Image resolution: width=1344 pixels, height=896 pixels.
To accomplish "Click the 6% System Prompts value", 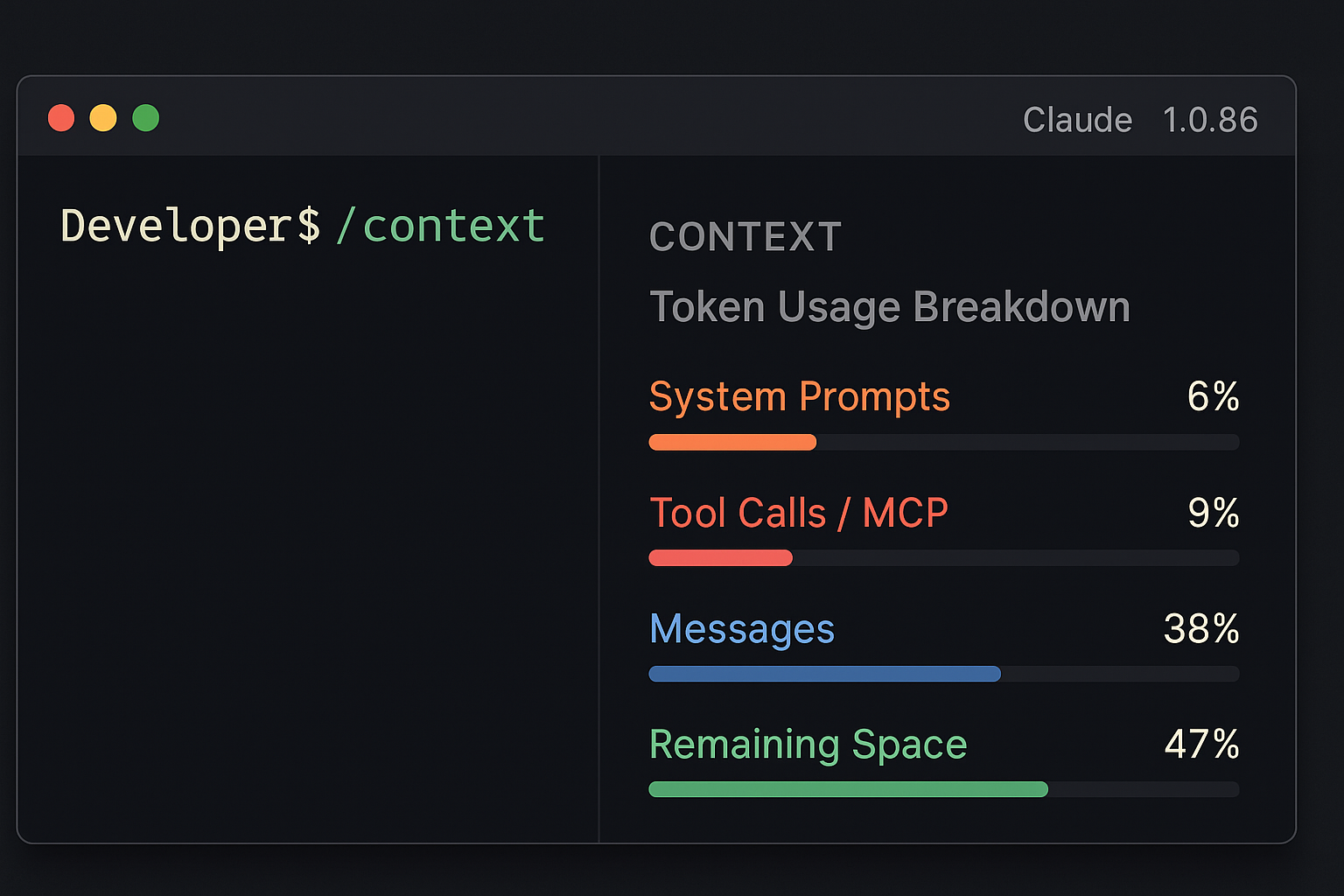I will (x=1213, y=396).
